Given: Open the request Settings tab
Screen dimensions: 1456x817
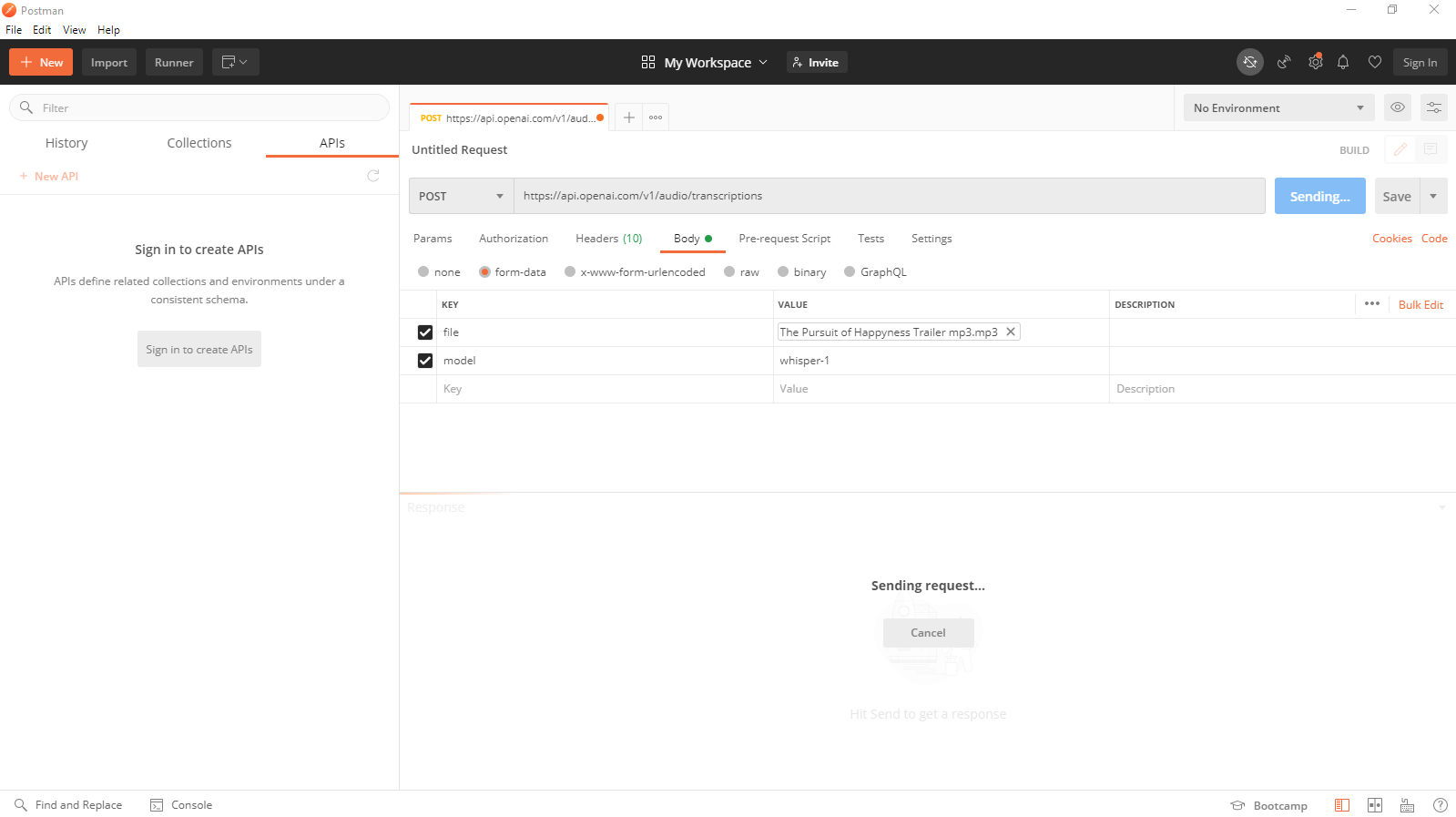Looking at the screenshot, I should [932, 239].
